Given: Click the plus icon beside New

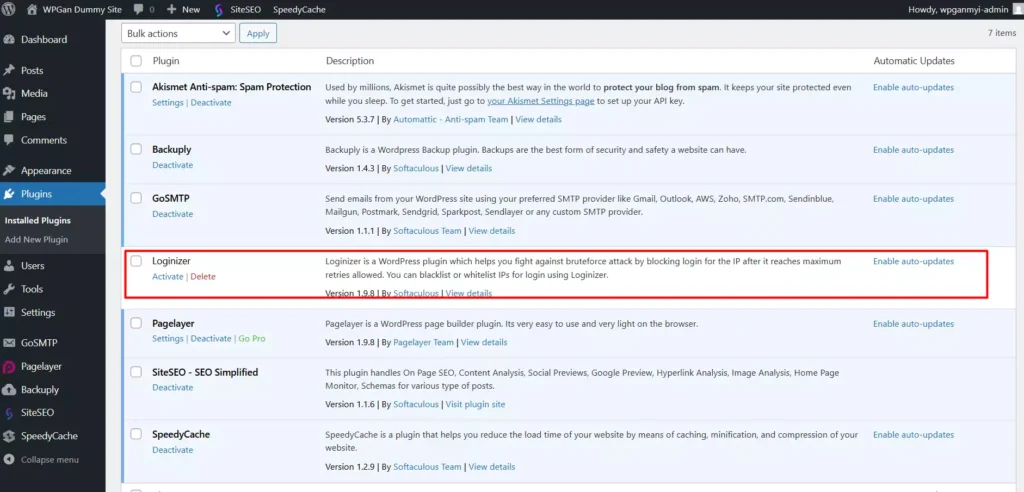Looking at the screenshot, I should click(x=172, y=10).
